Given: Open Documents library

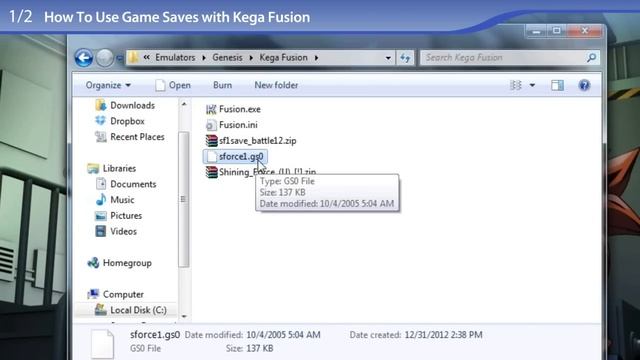Looking at the screenshot, I should 133,184.
